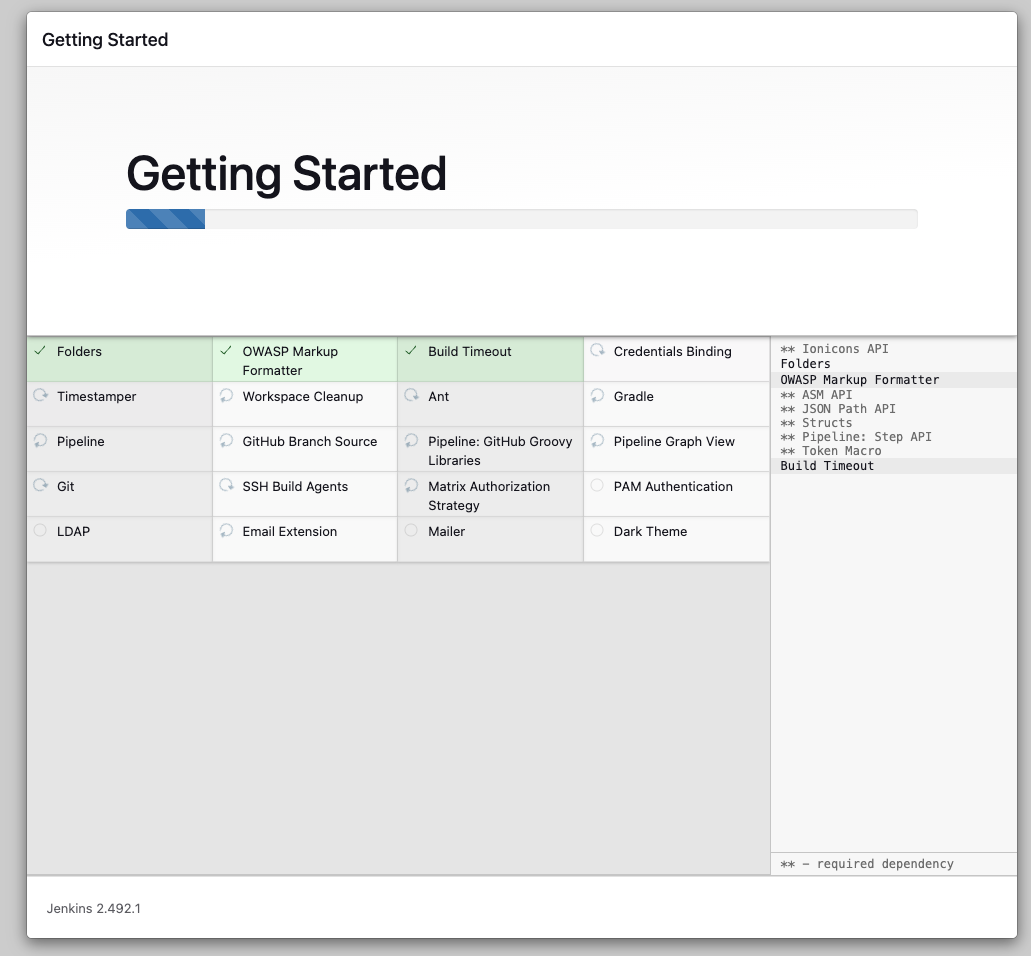Click the Jenkins 2.492.1 version text

click(x=93, y=908)
